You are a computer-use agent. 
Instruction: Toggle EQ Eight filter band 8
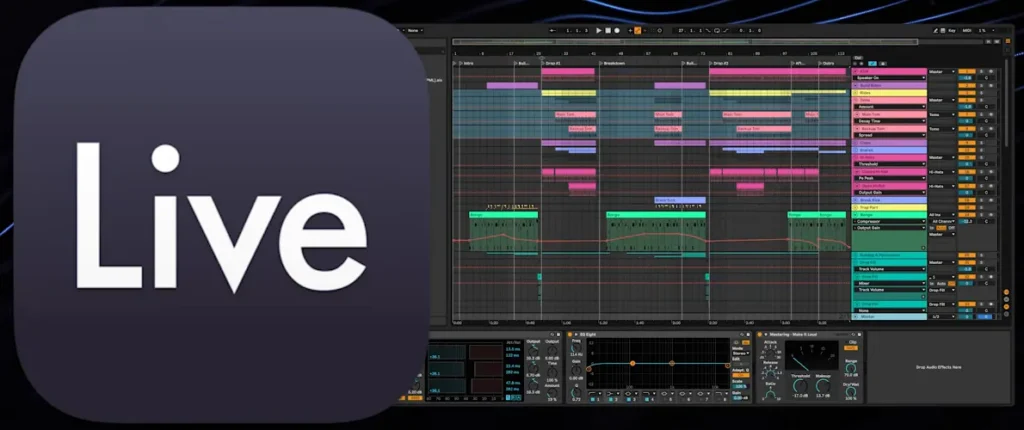(x=720, y=398)
